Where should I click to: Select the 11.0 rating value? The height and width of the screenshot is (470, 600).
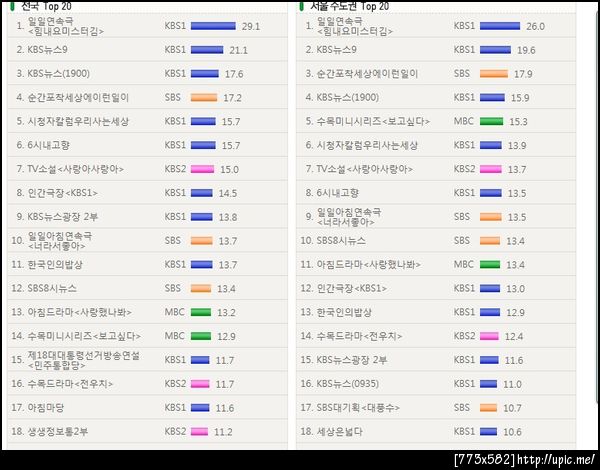[x=512, y=384]
